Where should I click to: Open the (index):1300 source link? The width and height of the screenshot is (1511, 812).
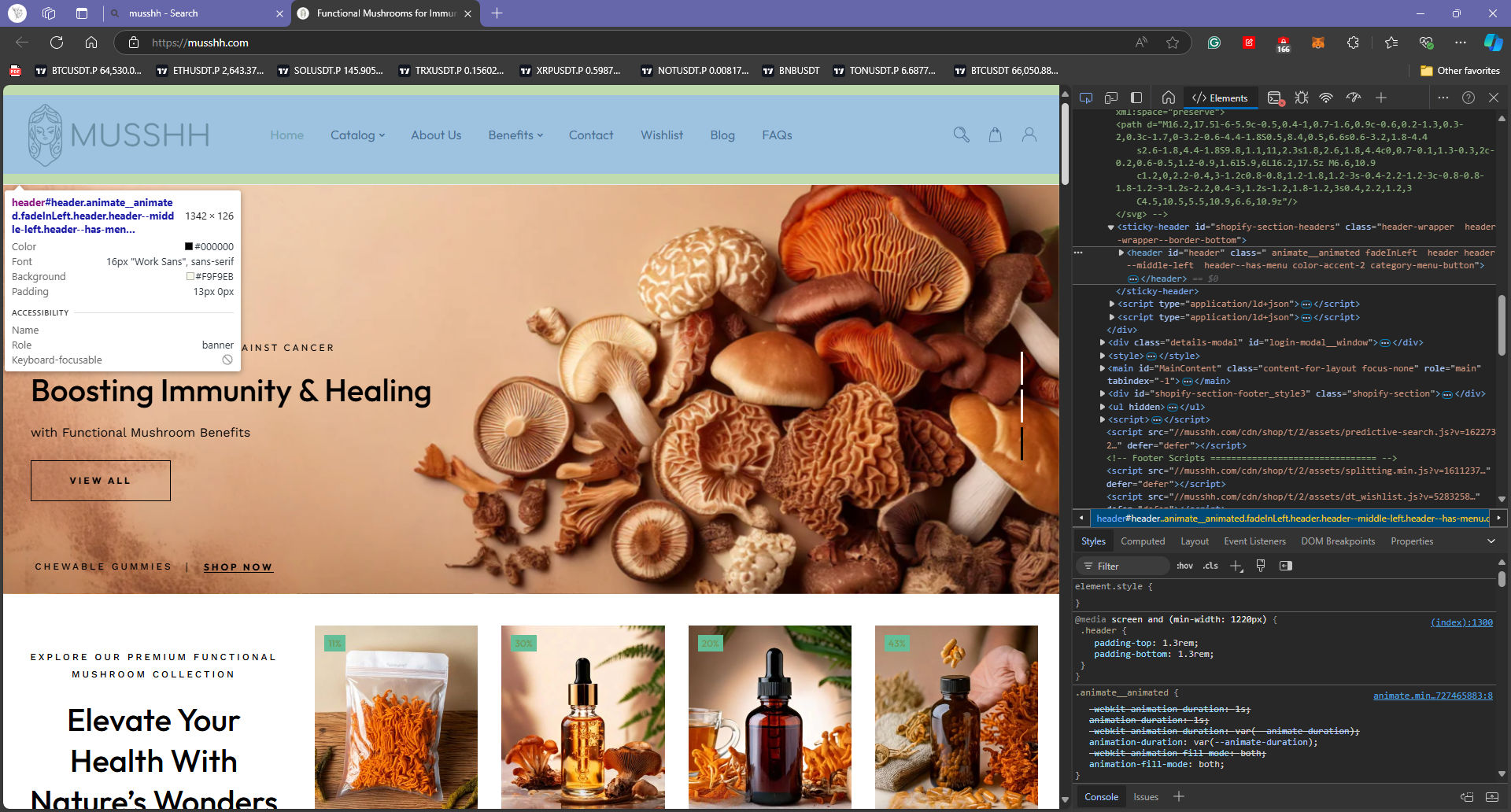(x=1461, y=622)
